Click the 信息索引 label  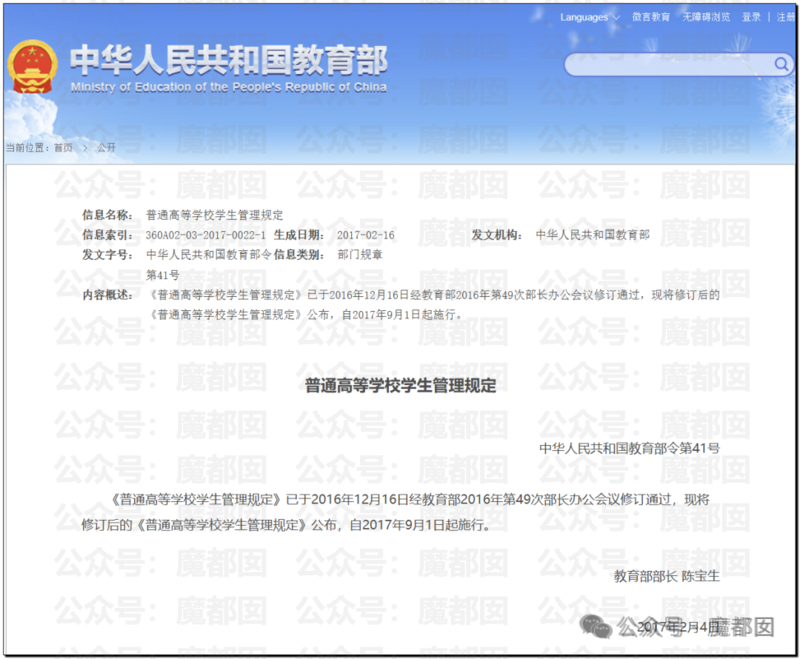point(108,235)
